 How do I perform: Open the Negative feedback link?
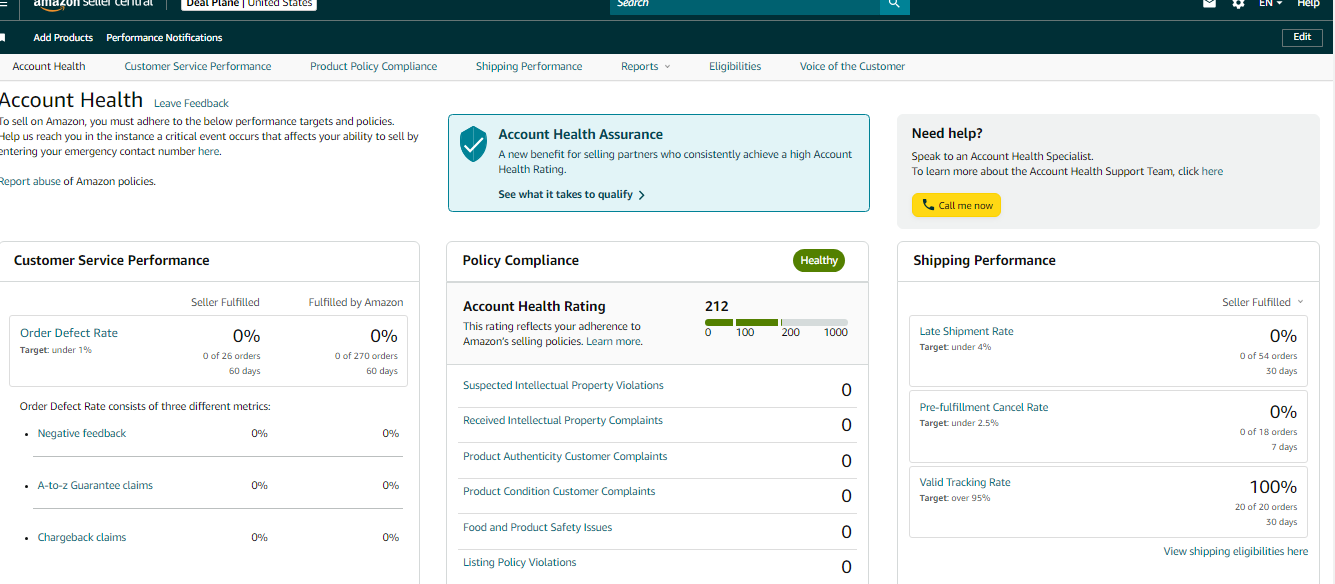click(x=82, y=434)
